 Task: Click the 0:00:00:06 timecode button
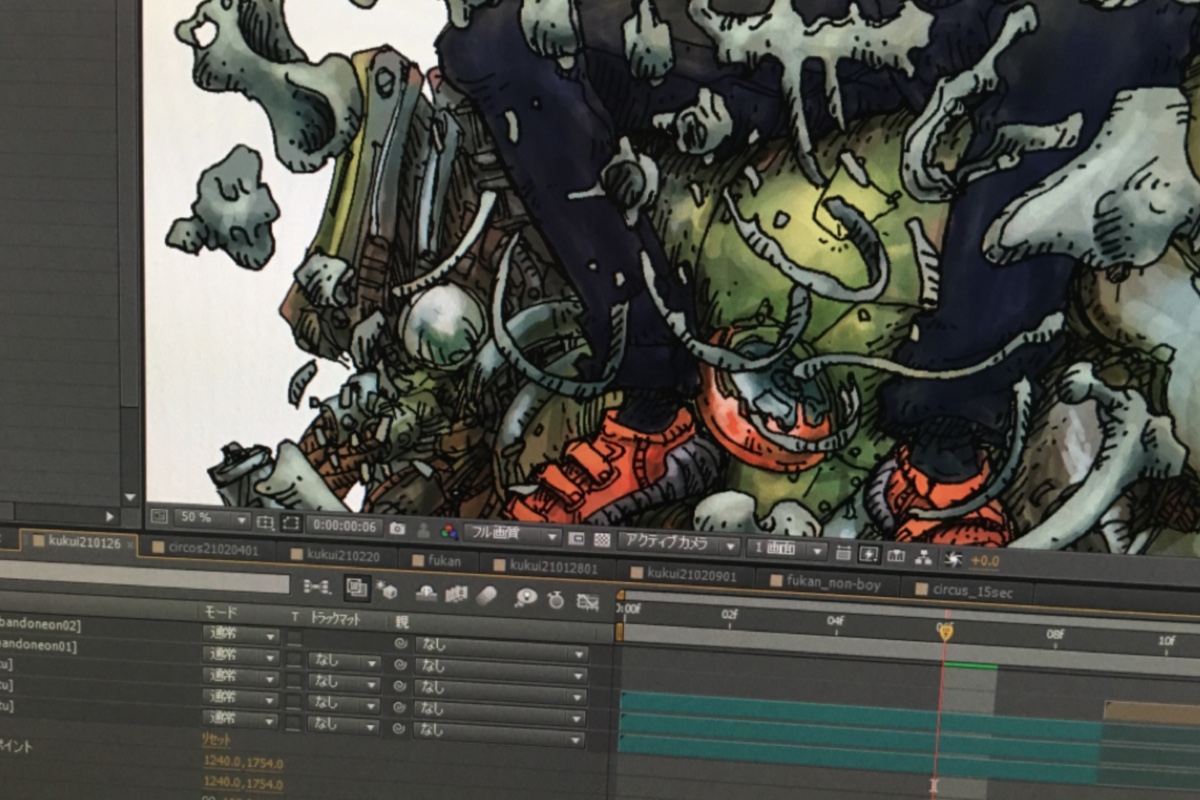tap(343, 525)
